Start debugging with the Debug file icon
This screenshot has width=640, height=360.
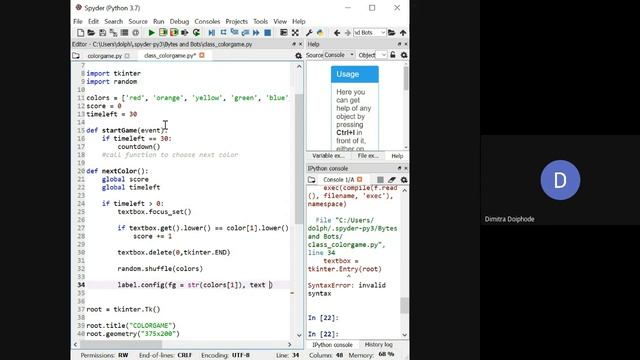[211, 33]
